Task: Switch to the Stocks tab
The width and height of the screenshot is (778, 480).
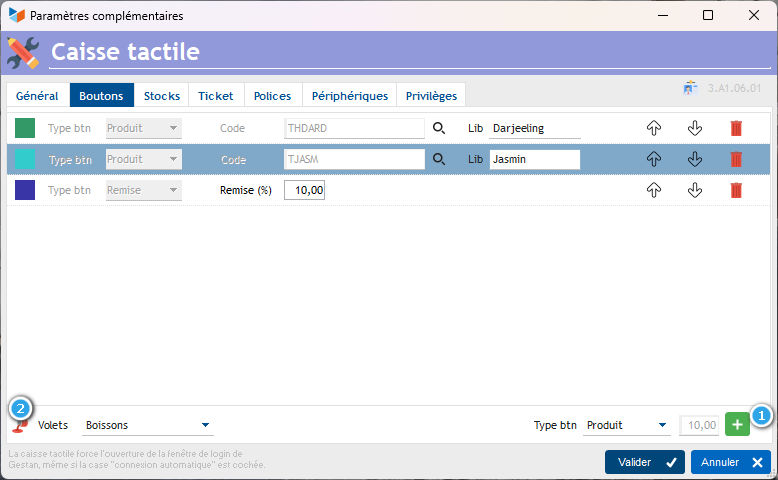Action: [x=161, y=96]
